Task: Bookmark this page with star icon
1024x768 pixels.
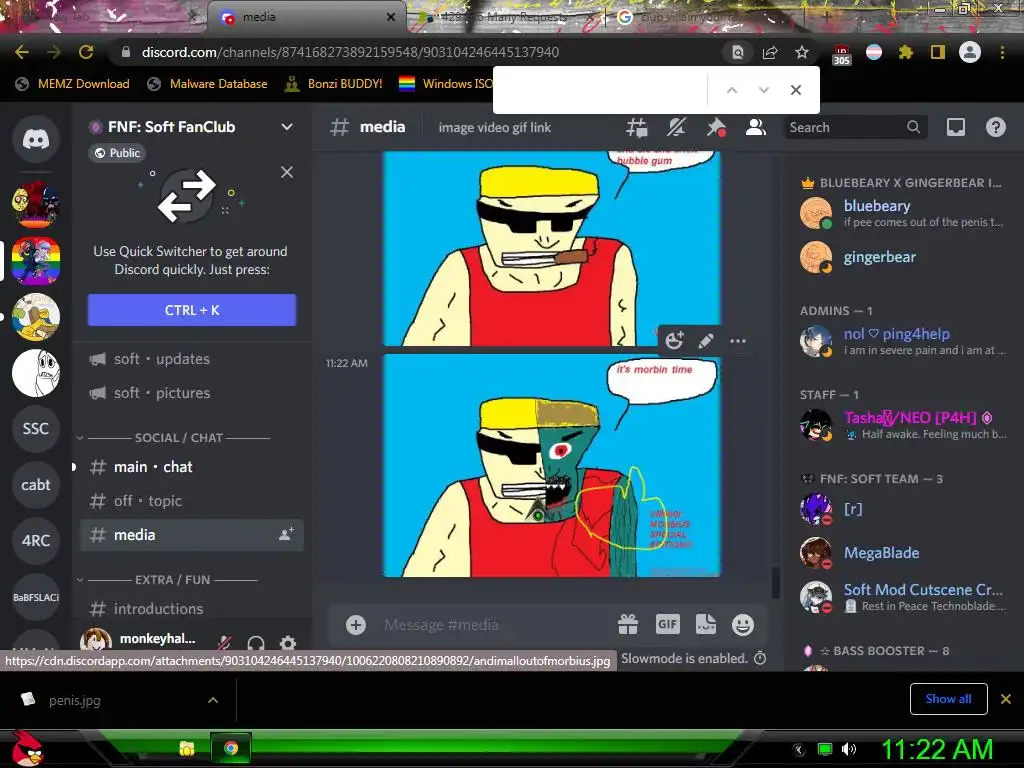Action: tap(802, 52)
